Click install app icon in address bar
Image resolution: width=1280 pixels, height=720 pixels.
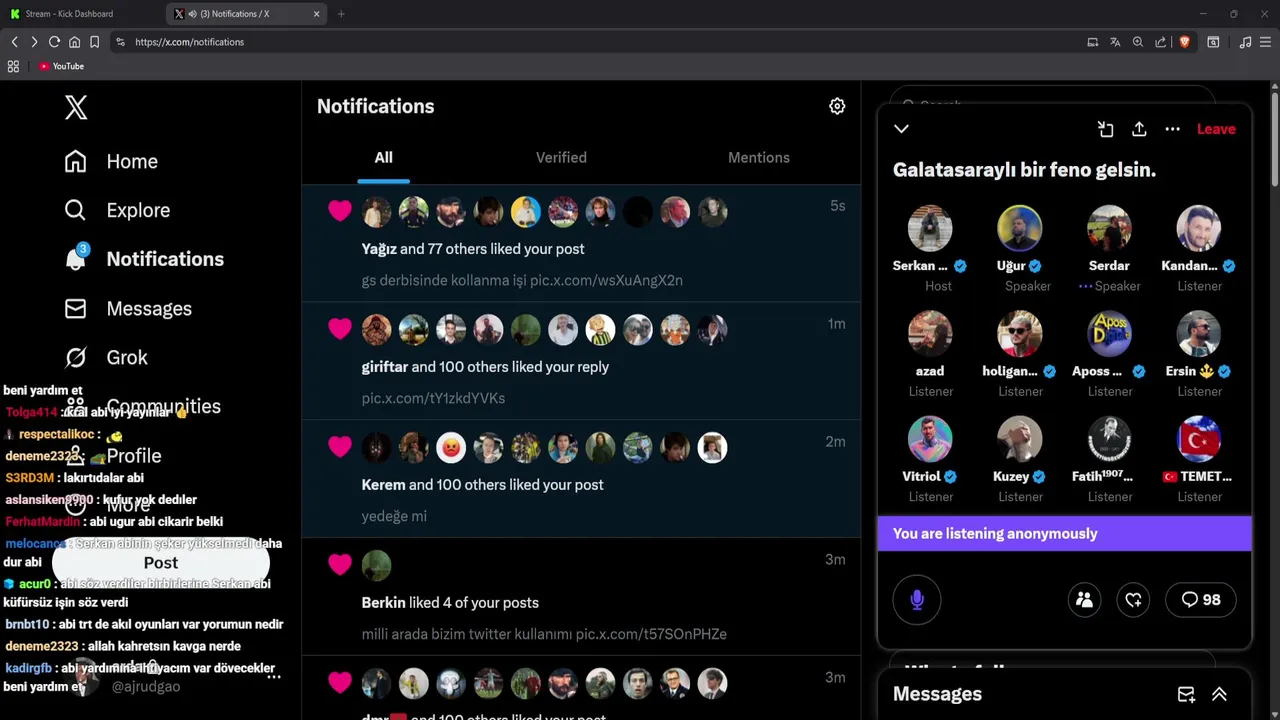pos(1092,42)
